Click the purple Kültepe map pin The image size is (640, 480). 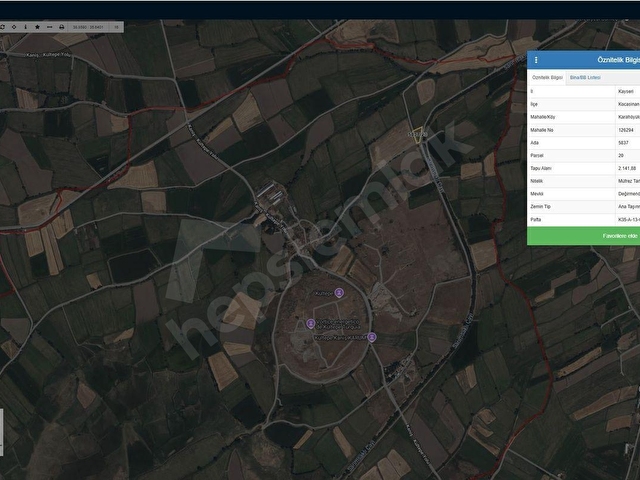click(339, 293)
